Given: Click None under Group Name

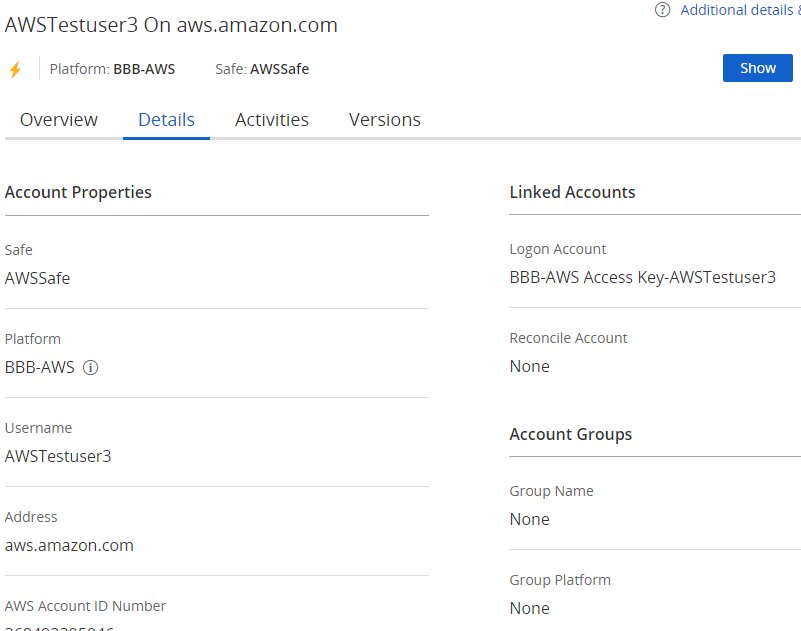Looking at the screenshot, I should 529,519.
